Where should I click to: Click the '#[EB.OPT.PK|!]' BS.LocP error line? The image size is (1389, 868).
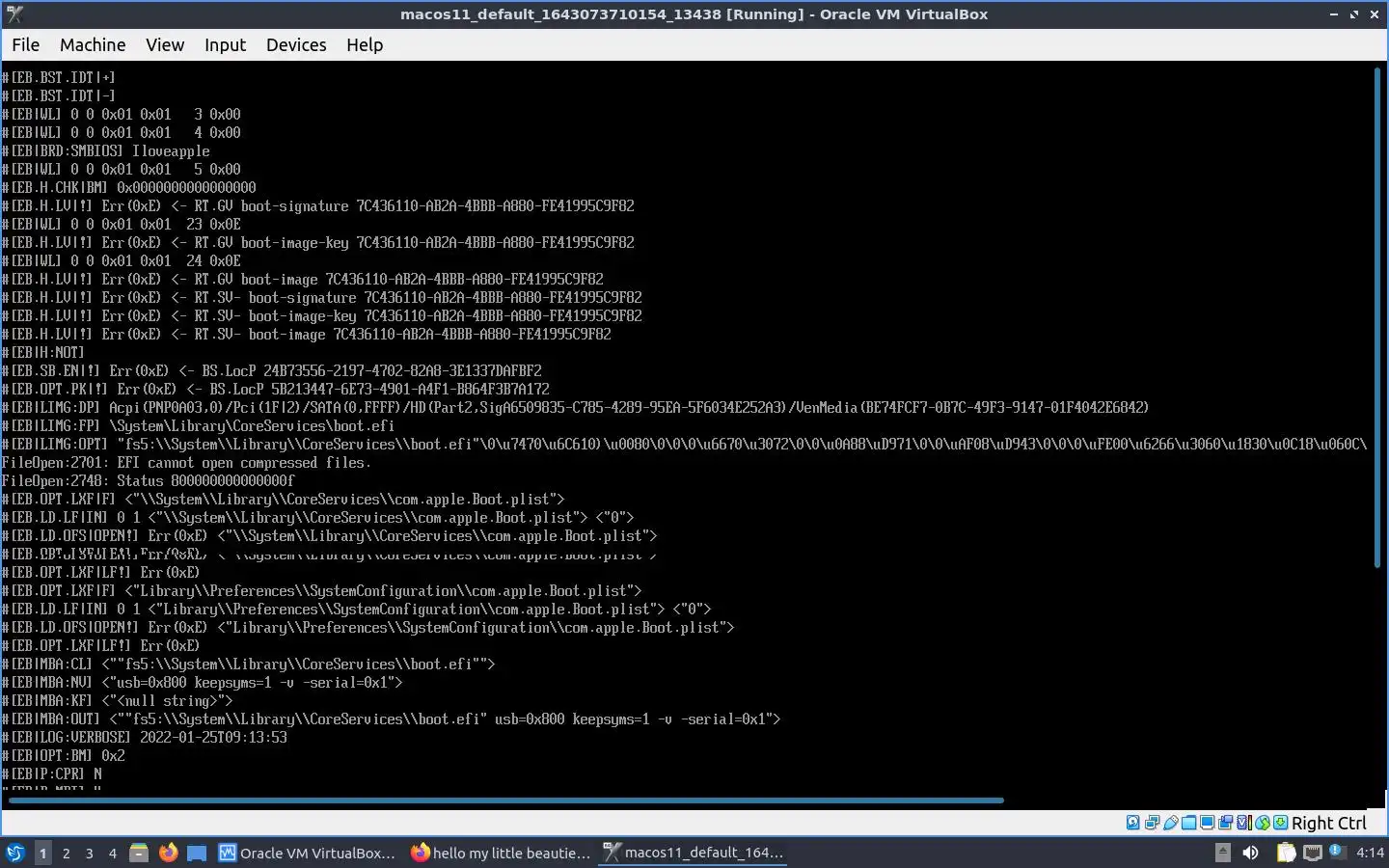(x=276, y=389)
